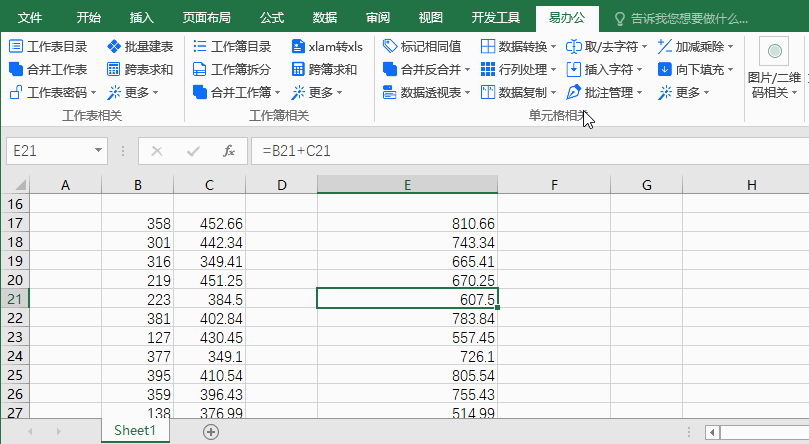Select the Sheet1 sheet tab

pyautogui.click(x=135, y=431)
